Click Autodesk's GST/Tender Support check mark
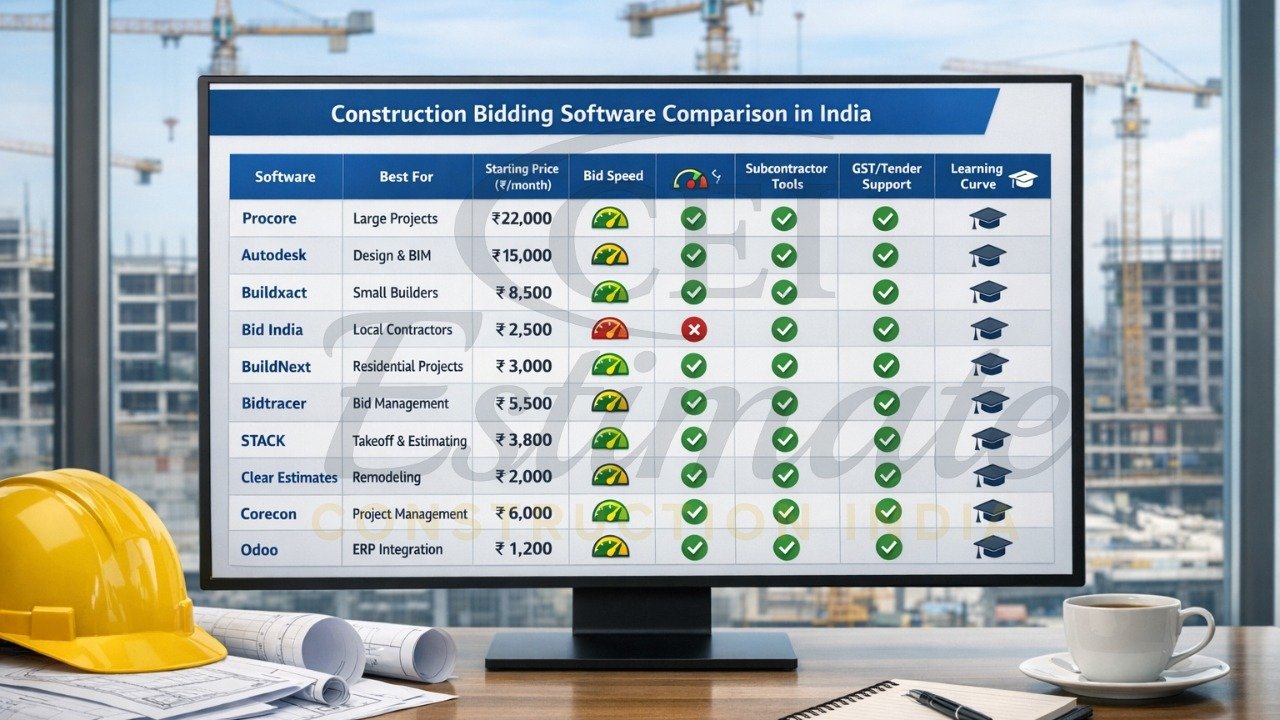This screenshot has width=1280, height=720. [x=885, y=255]
